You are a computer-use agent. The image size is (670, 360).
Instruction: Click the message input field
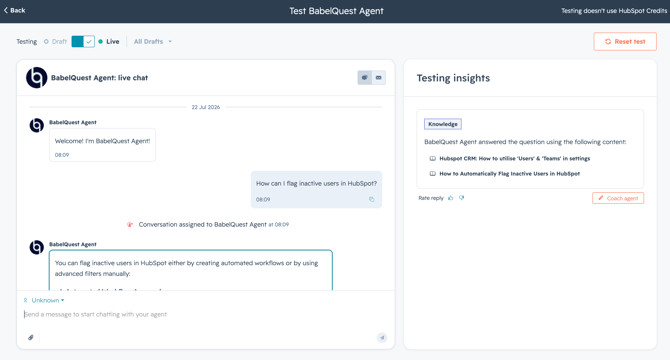click(x=205, y=314)
